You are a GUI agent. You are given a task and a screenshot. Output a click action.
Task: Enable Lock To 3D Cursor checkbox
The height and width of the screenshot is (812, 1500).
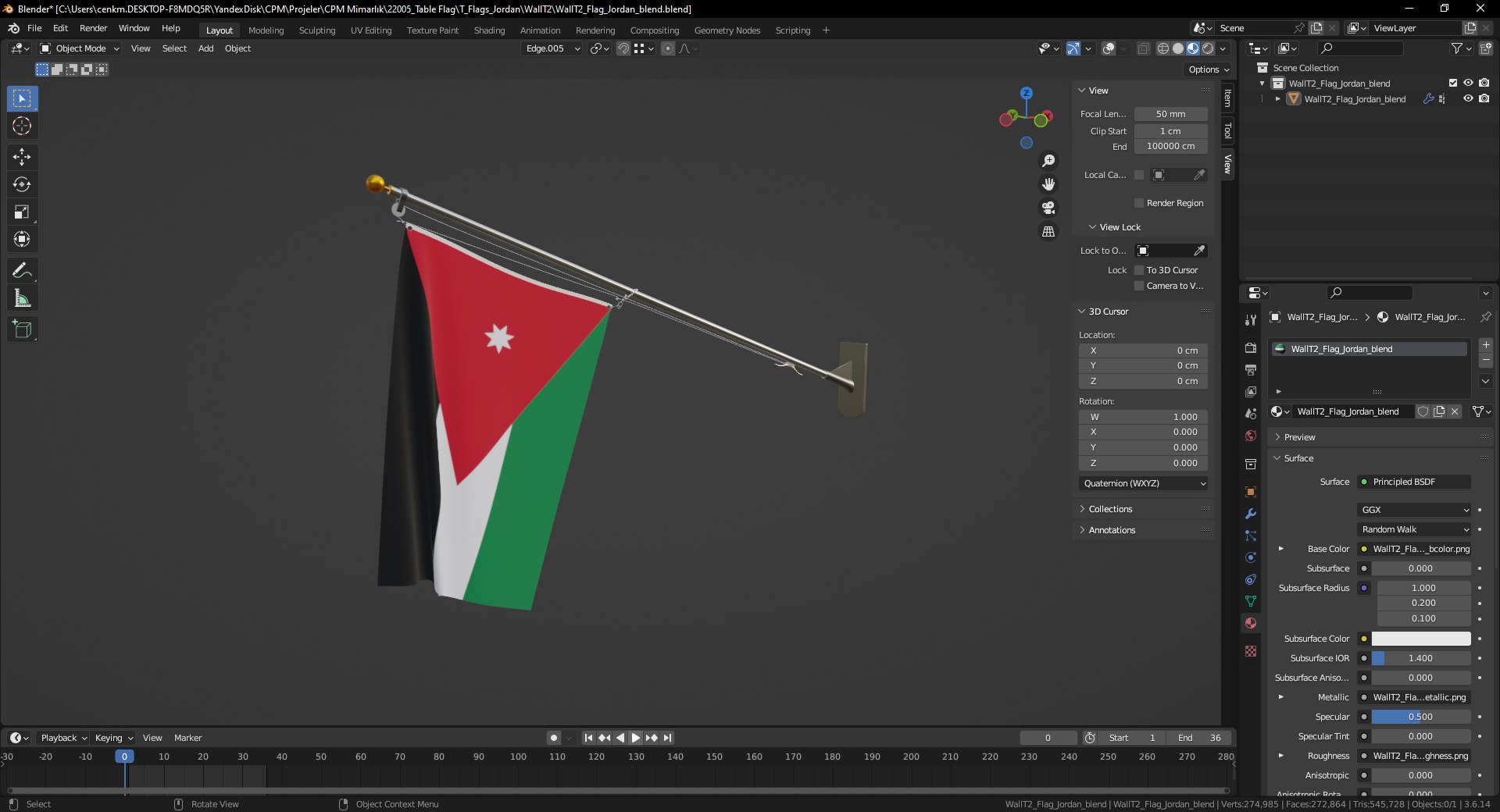pos(1139,270)
